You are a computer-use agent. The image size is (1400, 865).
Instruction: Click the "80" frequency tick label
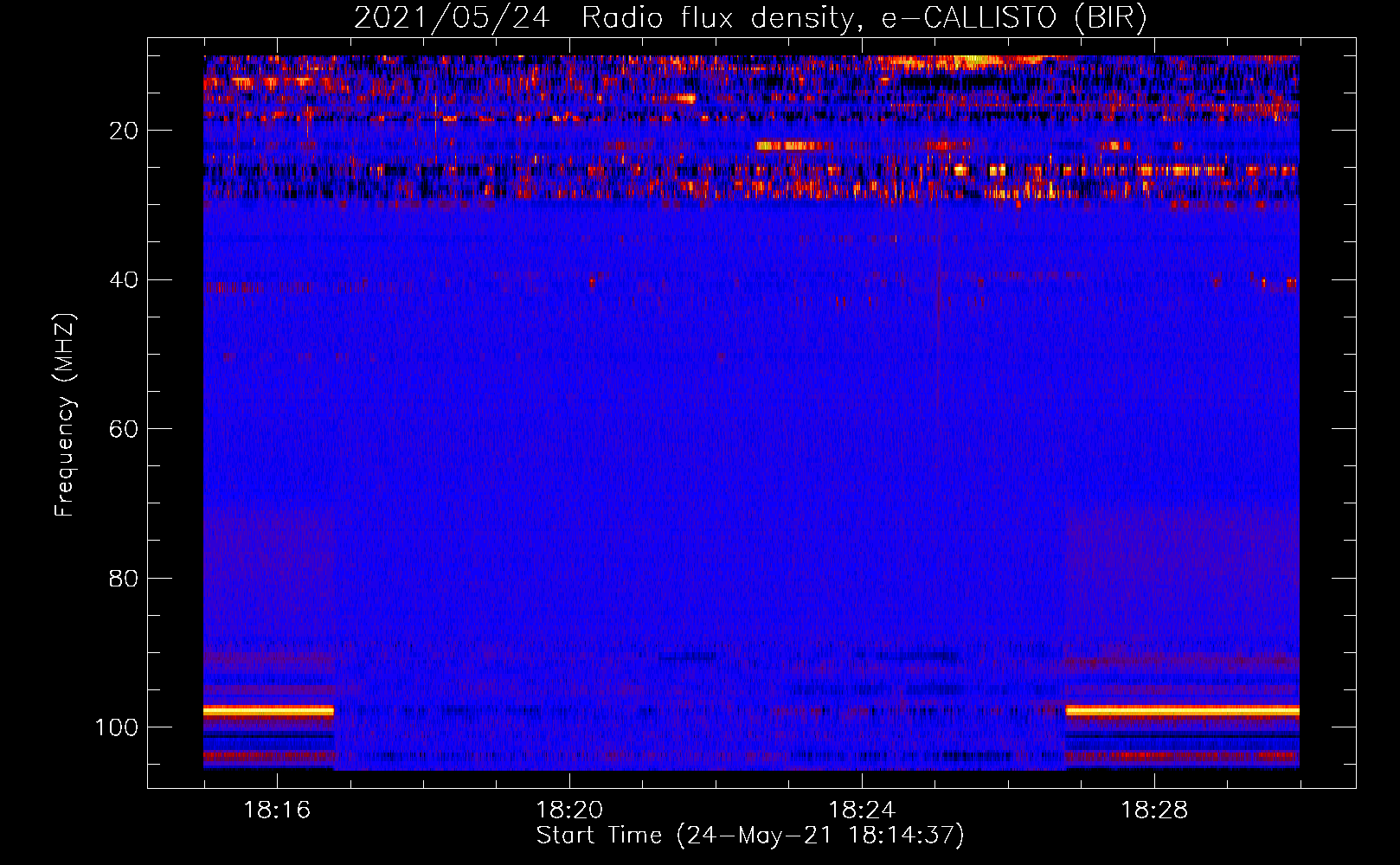tap(124, 579)
